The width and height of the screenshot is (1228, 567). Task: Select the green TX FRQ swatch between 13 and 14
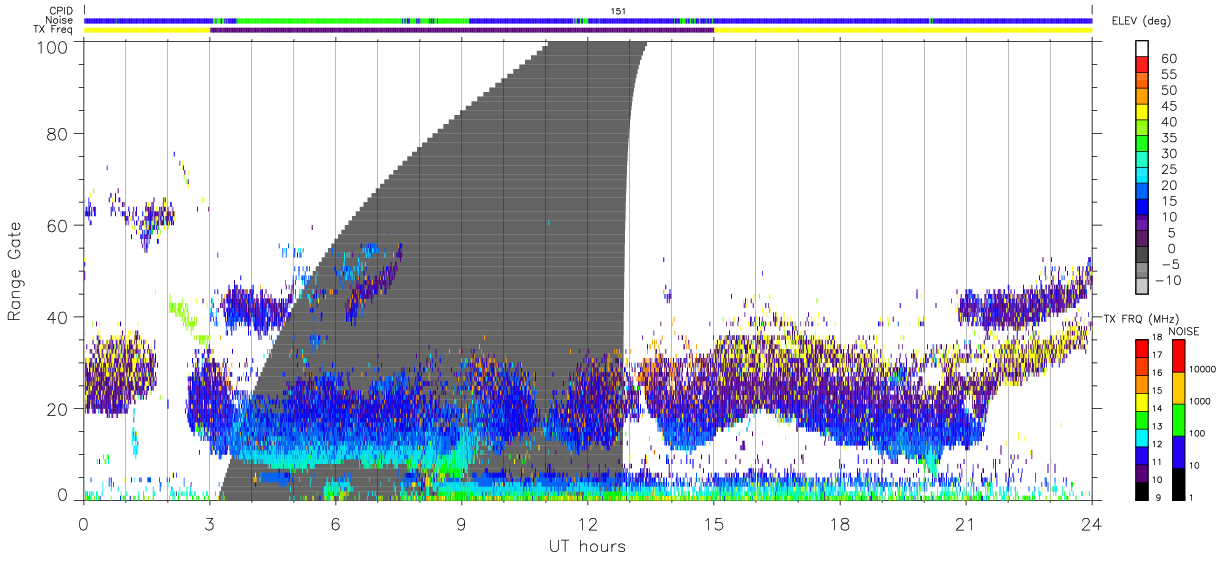(1142, 418)
